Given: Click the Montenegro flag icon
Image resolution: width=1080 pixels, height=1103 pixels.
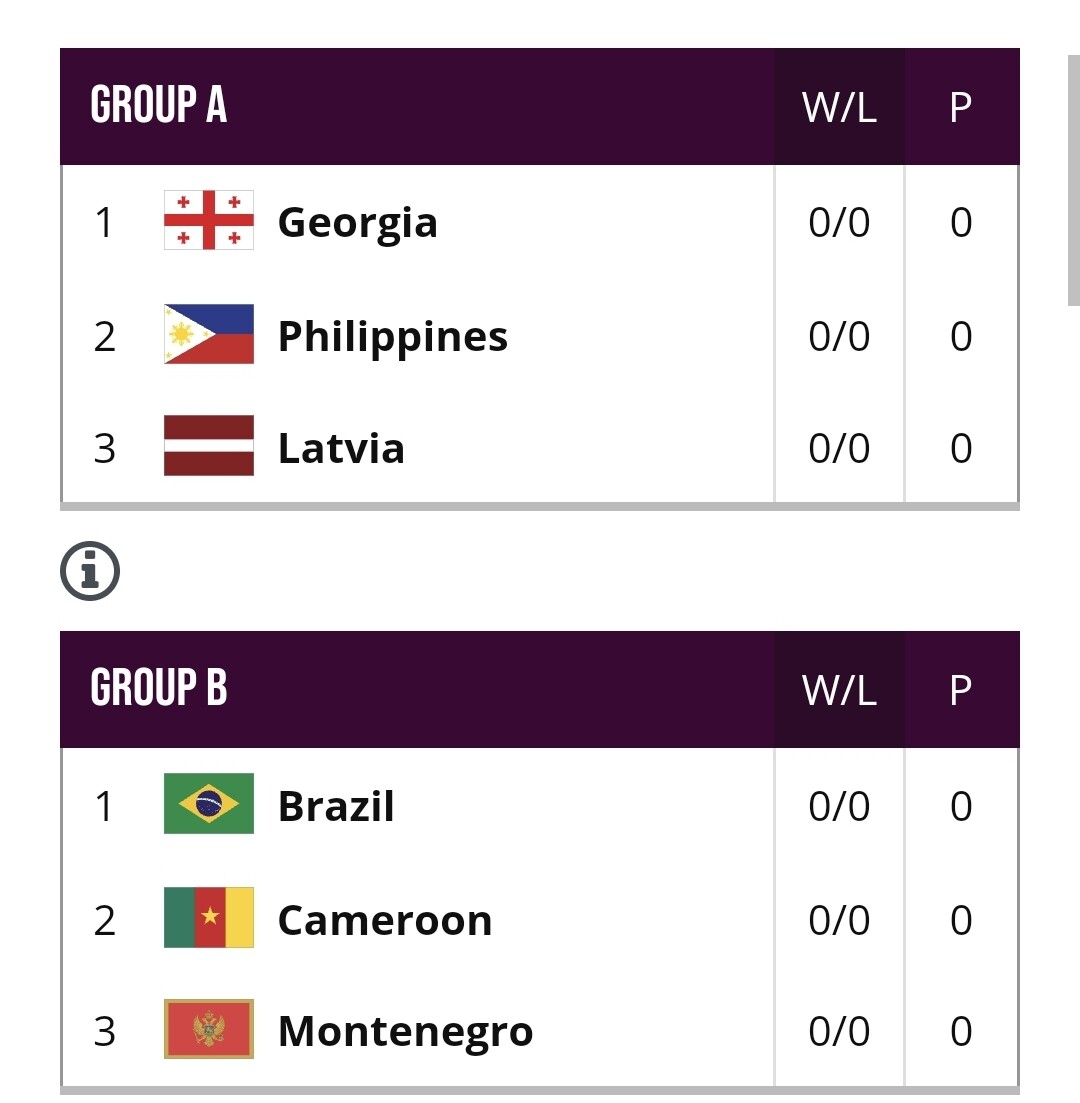Looking at the screenshot, I should 208,1029.
